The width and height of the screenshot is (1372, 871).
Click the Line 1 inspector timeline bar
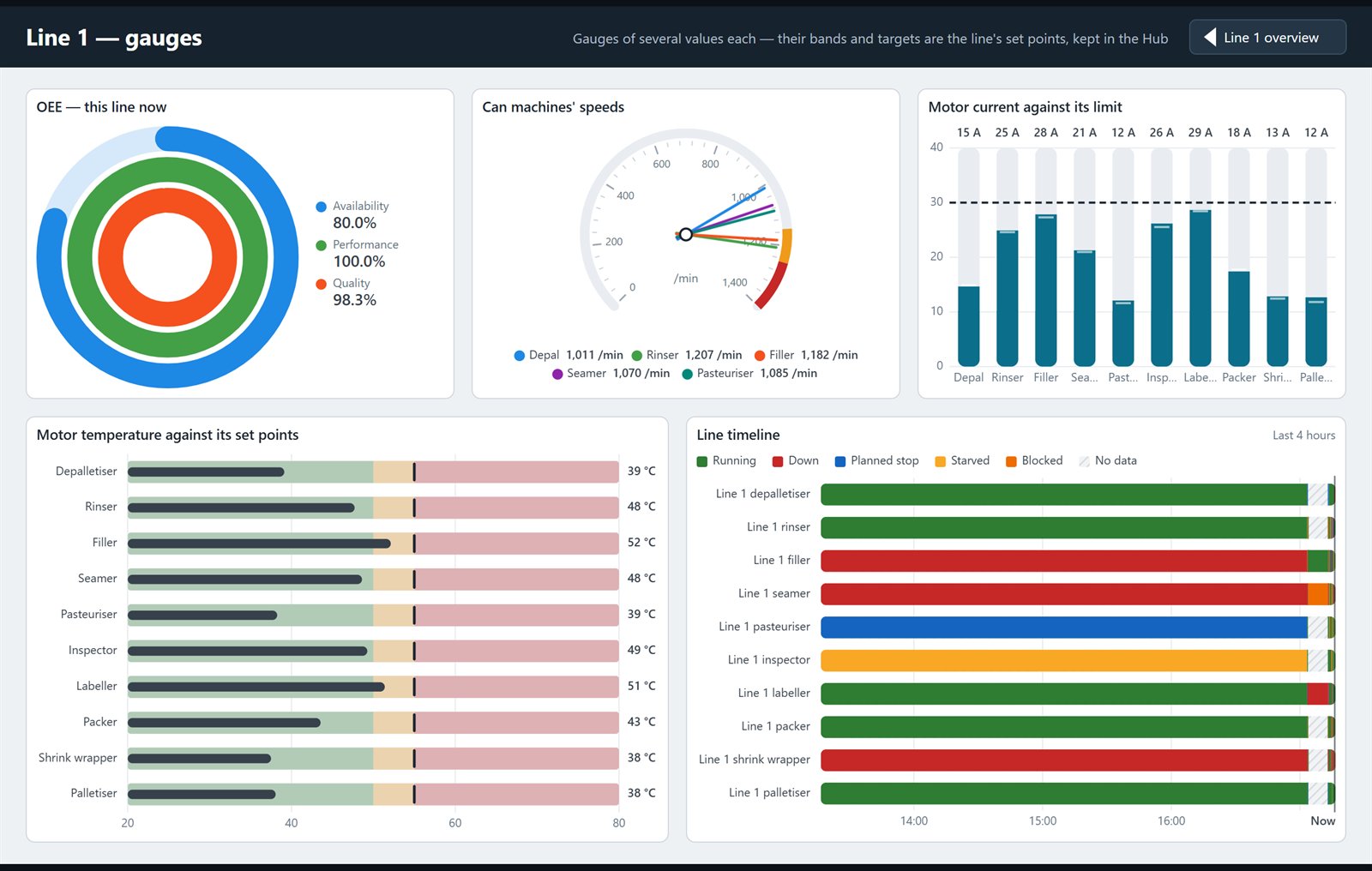[x=1078, y=660]
